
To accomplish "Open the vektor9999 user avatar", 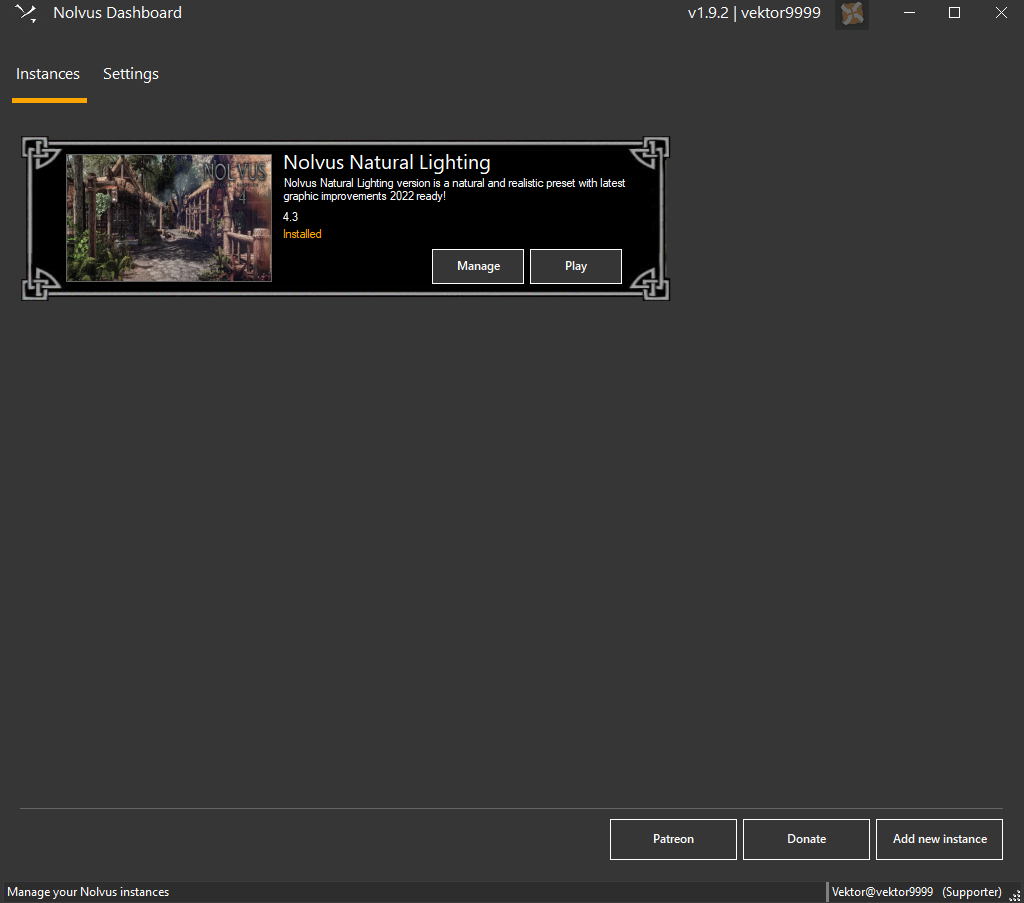I will (x=852, y=14).
